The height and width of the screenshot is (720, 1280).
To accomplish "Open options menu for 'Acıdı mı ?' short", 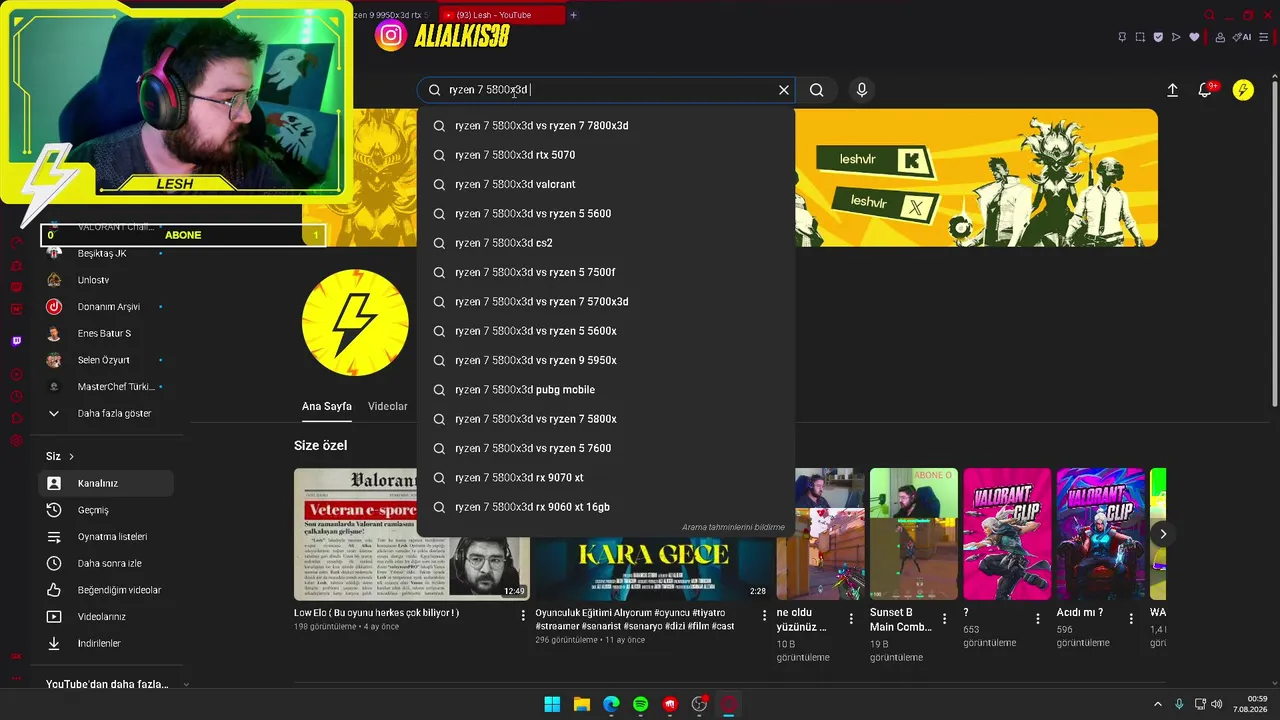I will tap(1131, 619).
